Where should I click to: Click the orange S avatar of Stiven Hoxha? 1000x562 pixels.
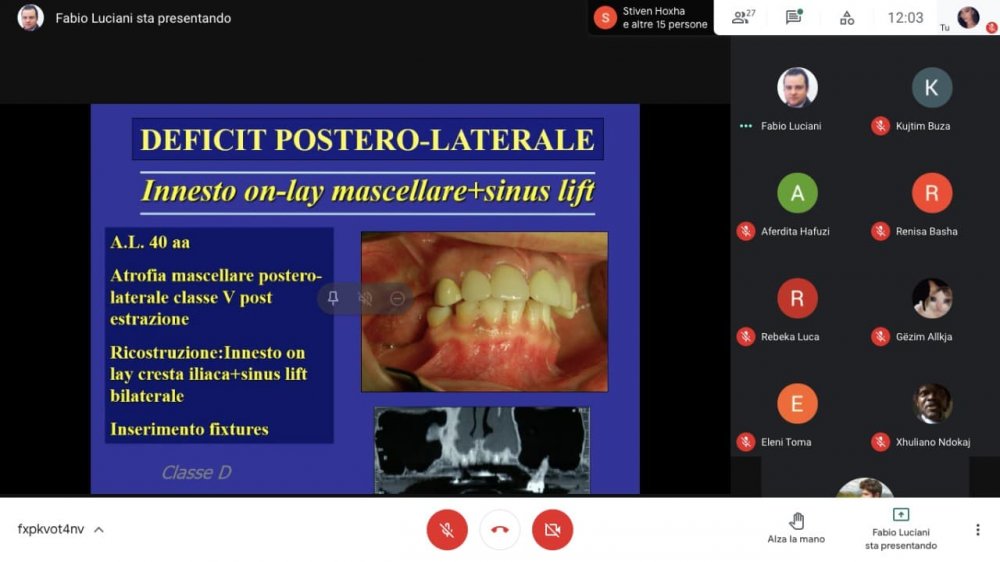click(x=605, y=17)
